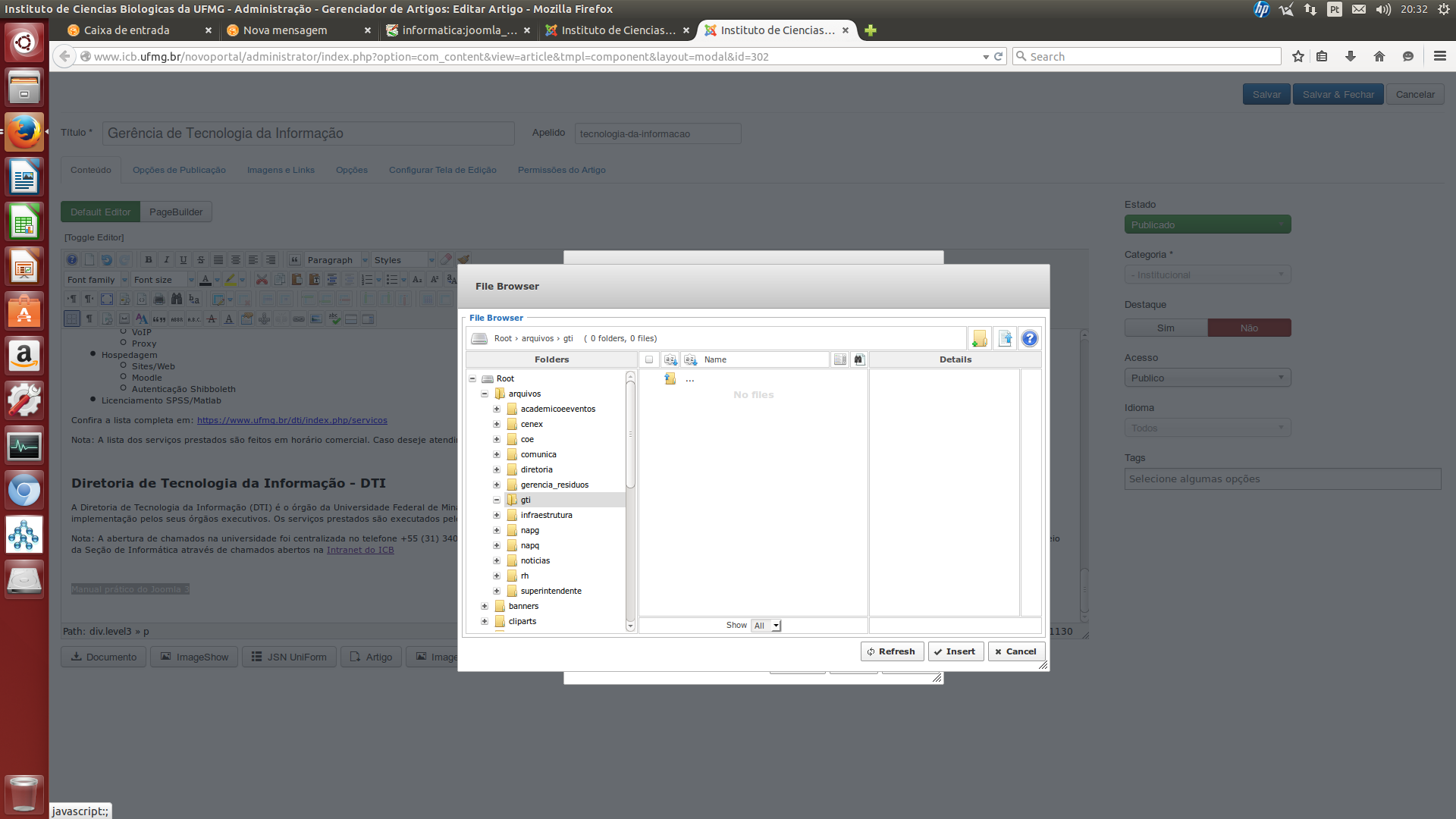Click the binoculars search icon
The height and width of the screenshot is (819, 1456).
pos(858,359)
